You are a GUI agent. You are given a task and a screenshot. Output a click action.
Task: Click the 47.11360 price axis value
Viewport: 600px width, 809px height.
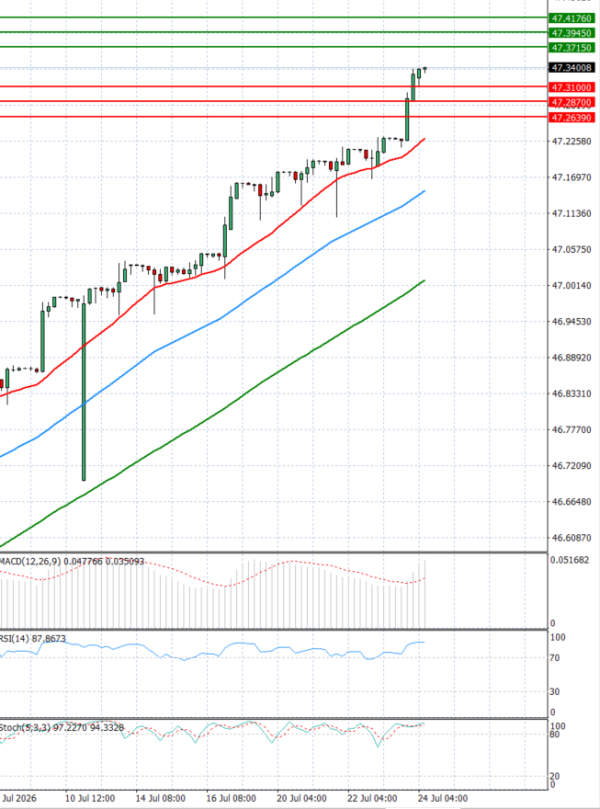pos(572,214)
